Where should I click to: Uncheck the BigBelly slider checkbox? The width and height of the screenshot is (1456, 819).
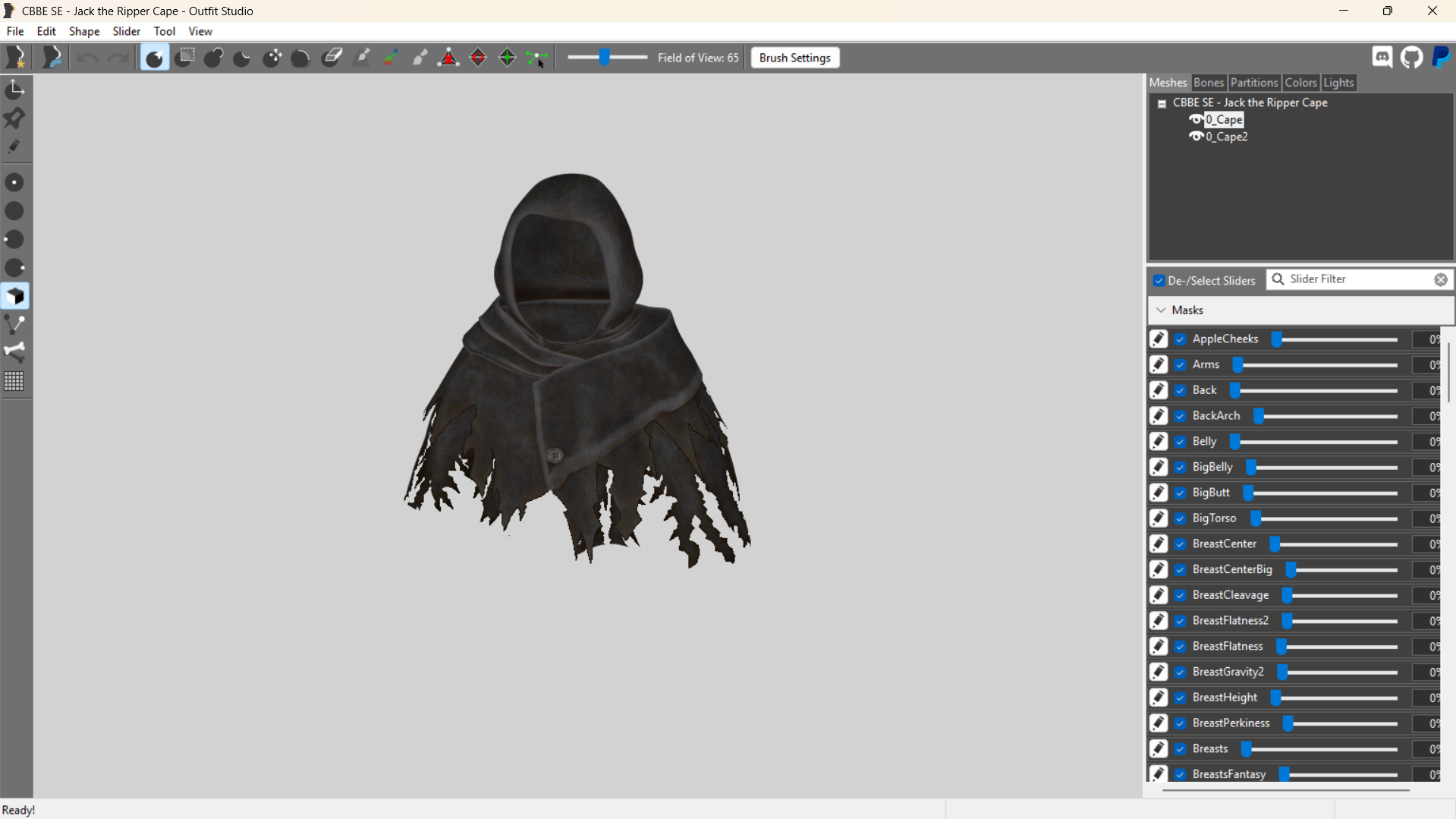point(1180,468)
